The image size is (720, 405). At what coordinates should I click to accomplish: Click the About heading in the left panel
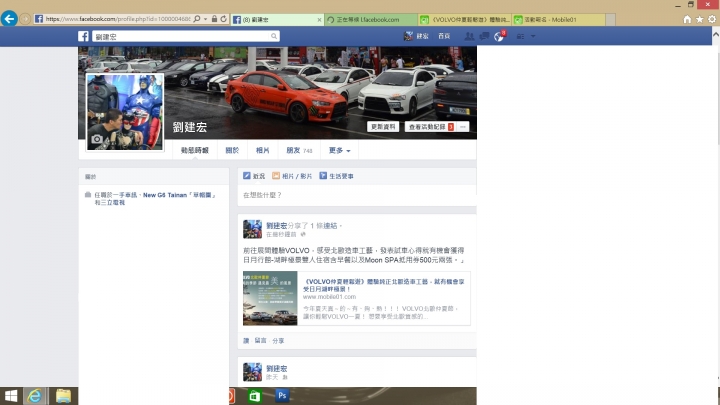coord(90,177)
